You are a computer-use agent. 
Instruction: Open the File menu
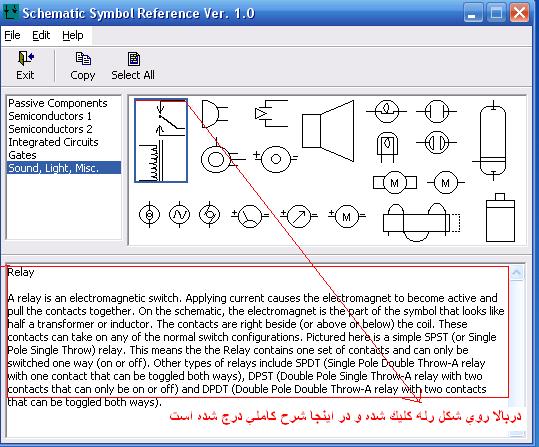click(x=12, y=35)
